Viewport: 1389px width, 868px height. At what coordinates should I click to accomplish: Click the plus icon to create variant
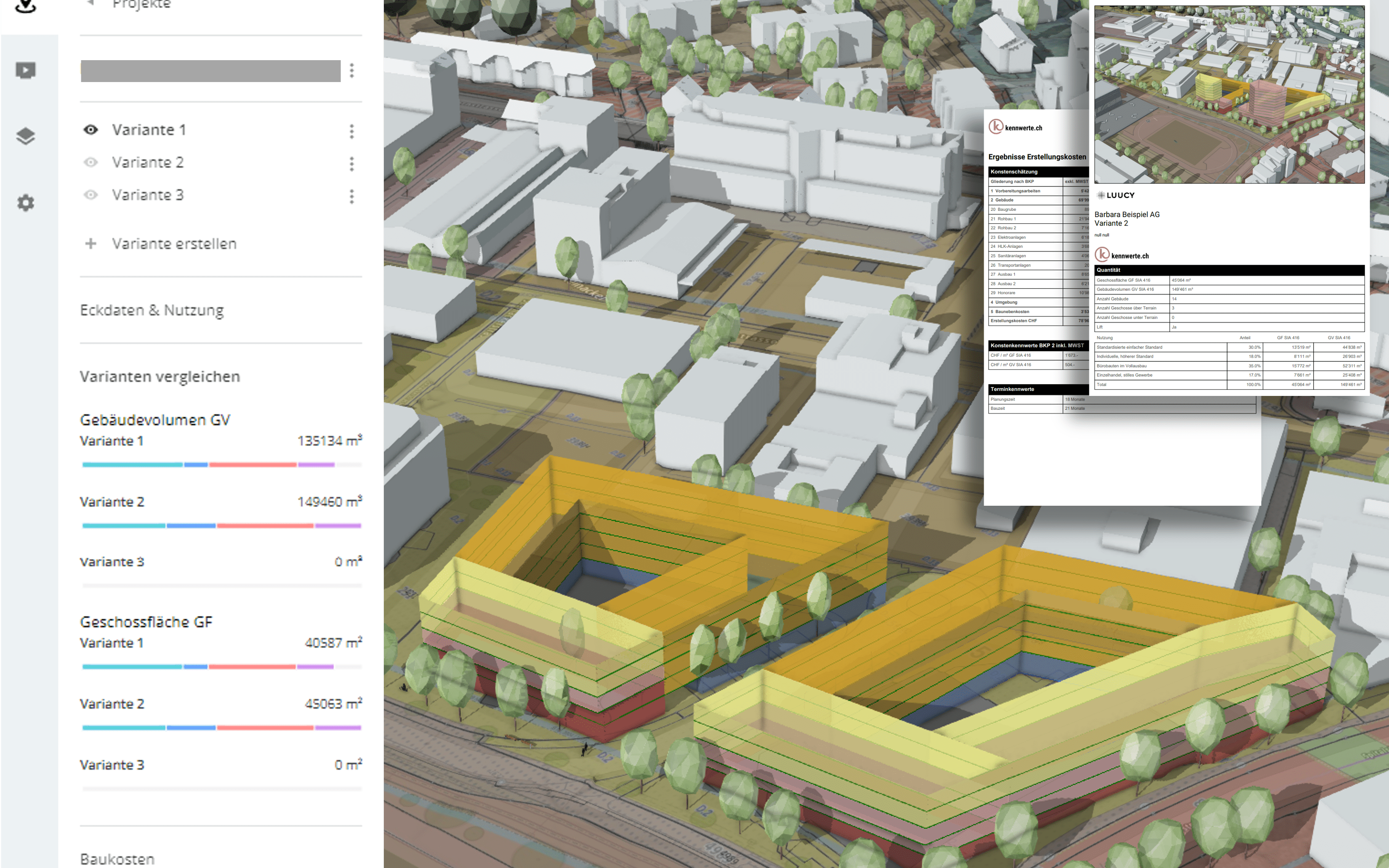click(91, 244)
